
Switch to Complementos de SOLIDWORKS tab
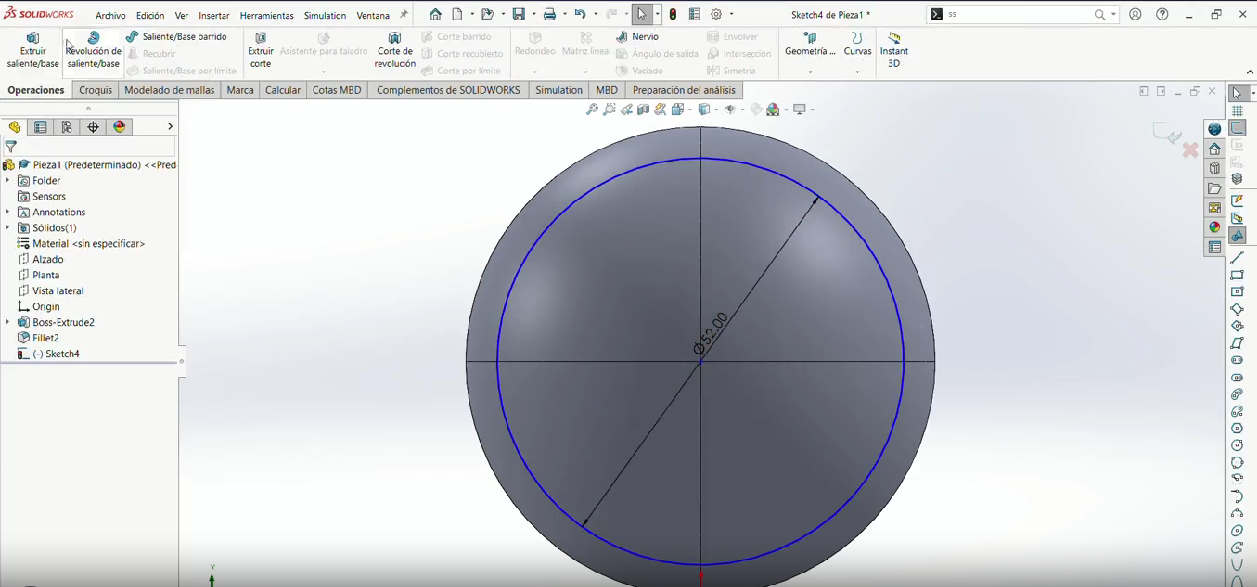tap(448, 90)
